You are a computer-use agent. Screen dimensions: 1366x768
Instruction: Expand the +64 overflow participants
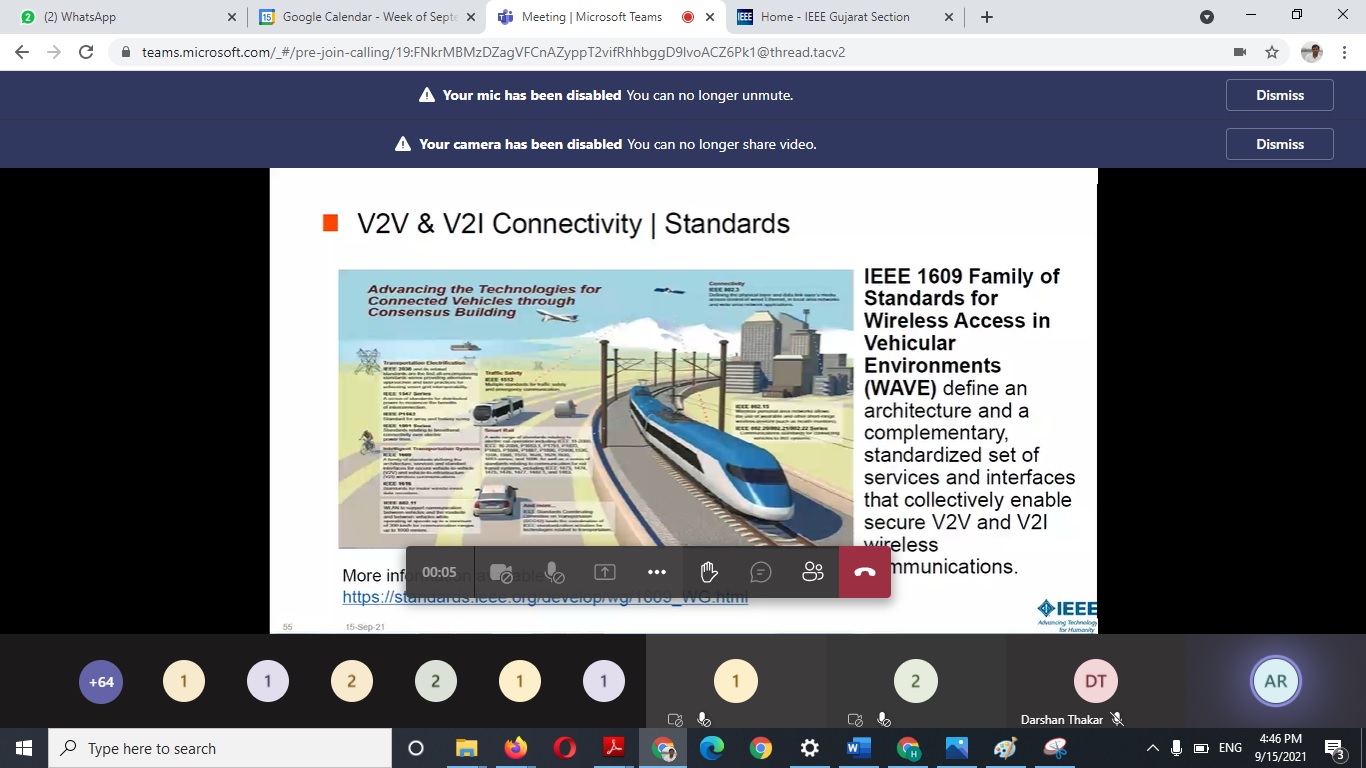[101, 682]
